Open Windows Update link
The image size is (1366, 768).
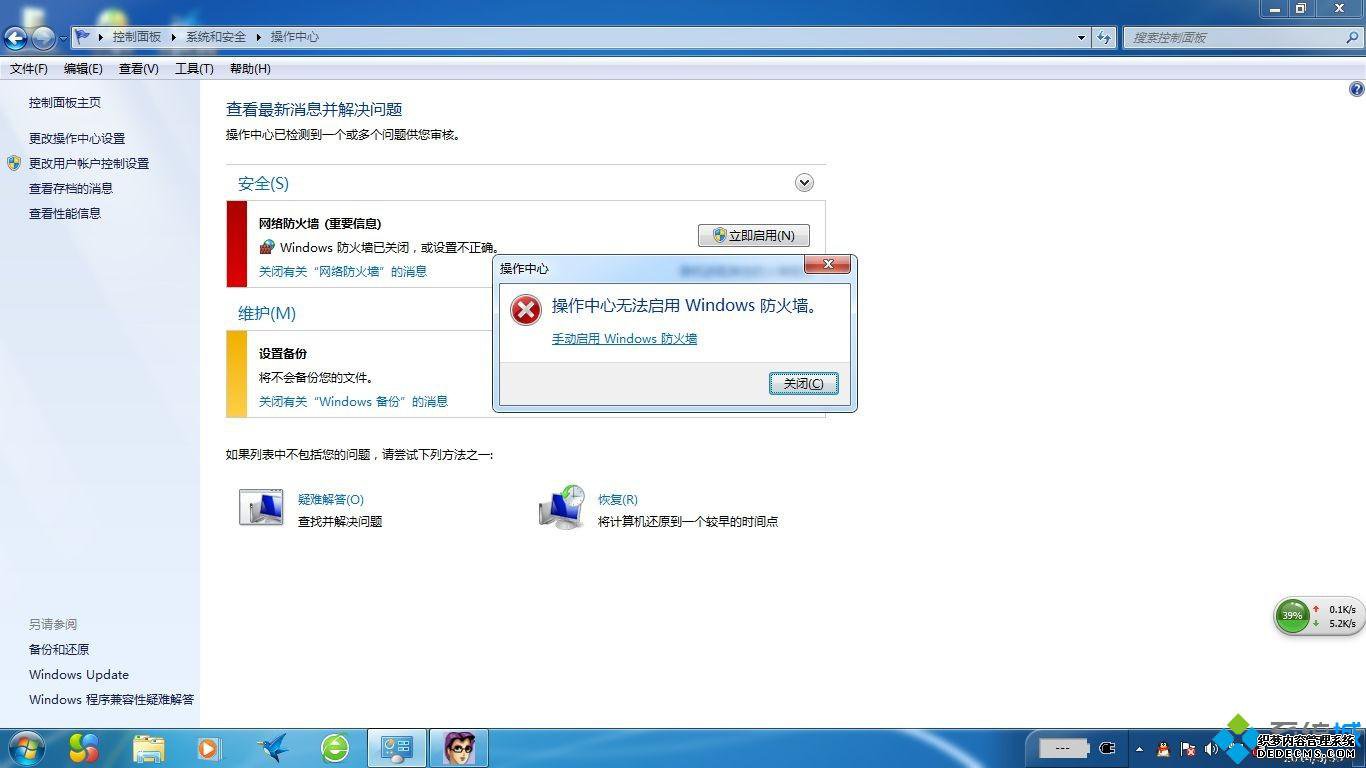click(79, 674)
